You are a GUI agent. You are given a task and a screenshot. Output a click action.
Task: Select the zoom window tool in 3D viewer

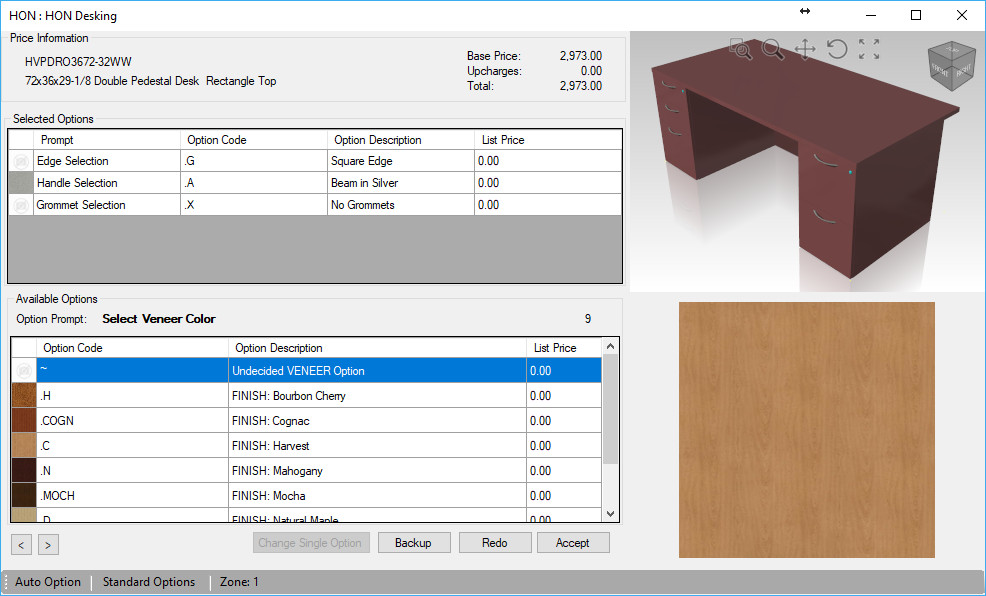(741, 49)
